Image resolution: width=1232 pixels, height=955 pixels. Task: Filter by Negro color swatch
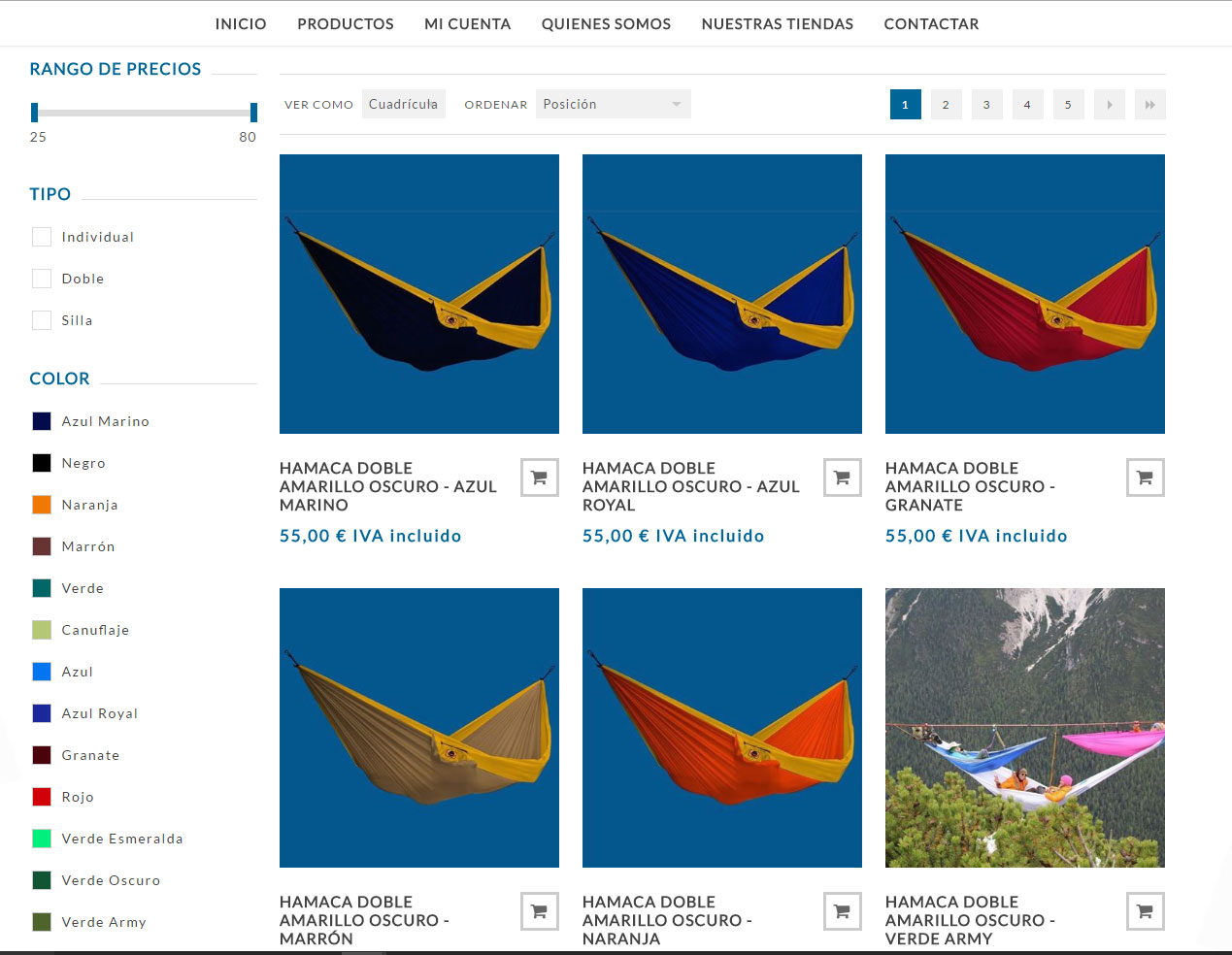tap(42, 463)
